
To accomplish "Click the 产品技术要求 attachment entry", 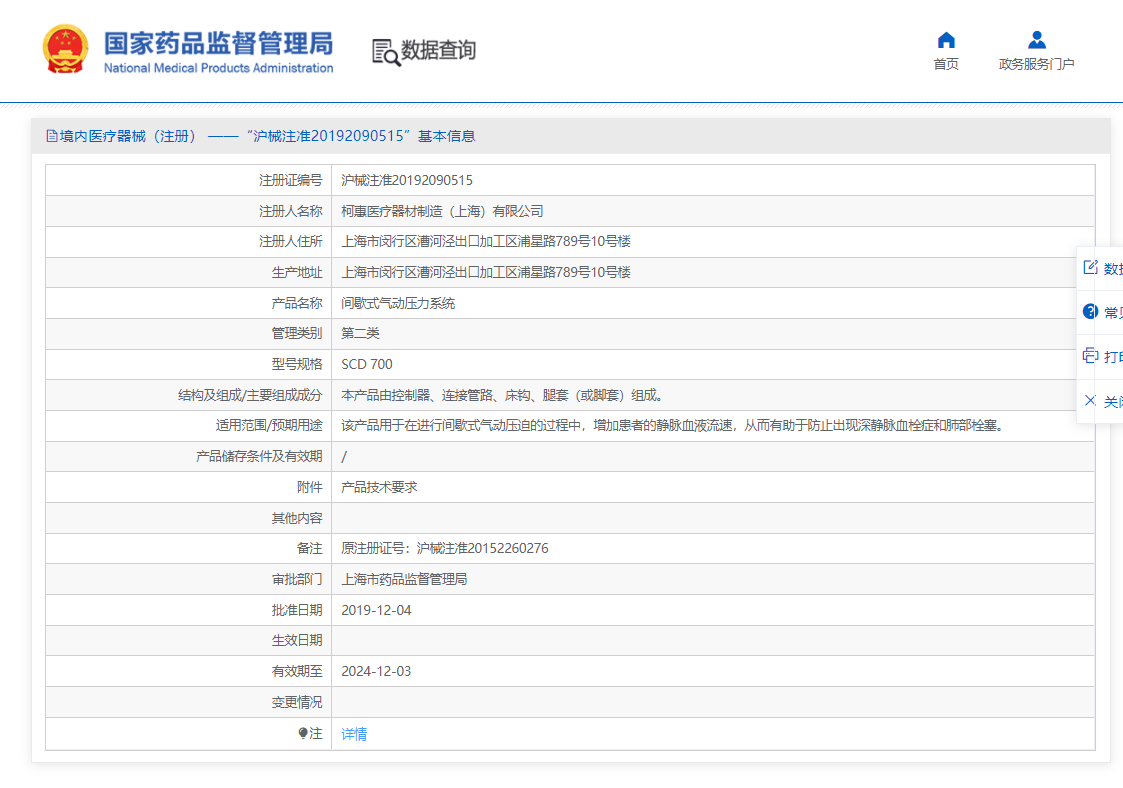I will click(x=377, y=486).
